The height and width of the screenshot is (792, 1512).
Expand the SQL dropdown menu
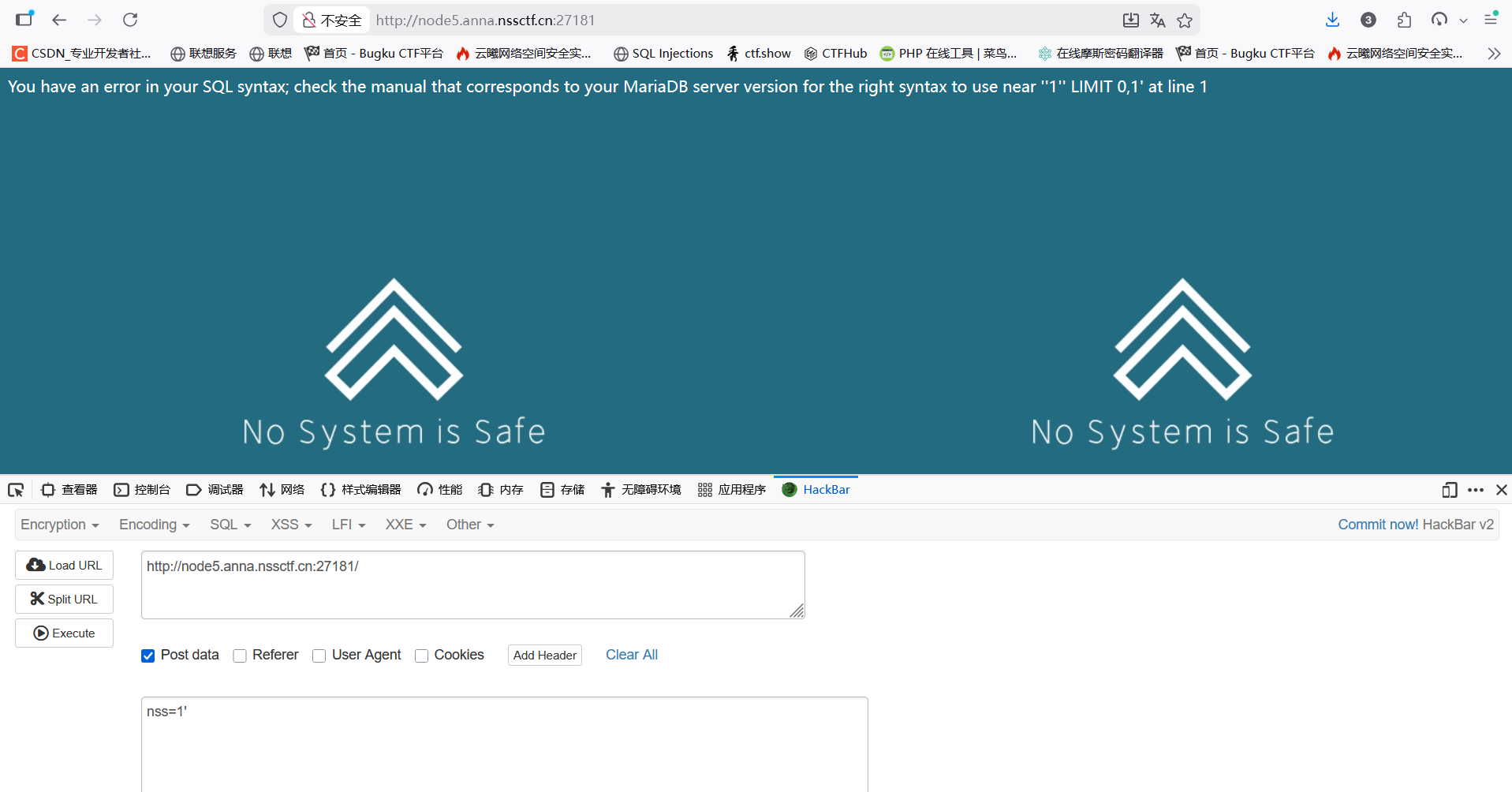230,525
